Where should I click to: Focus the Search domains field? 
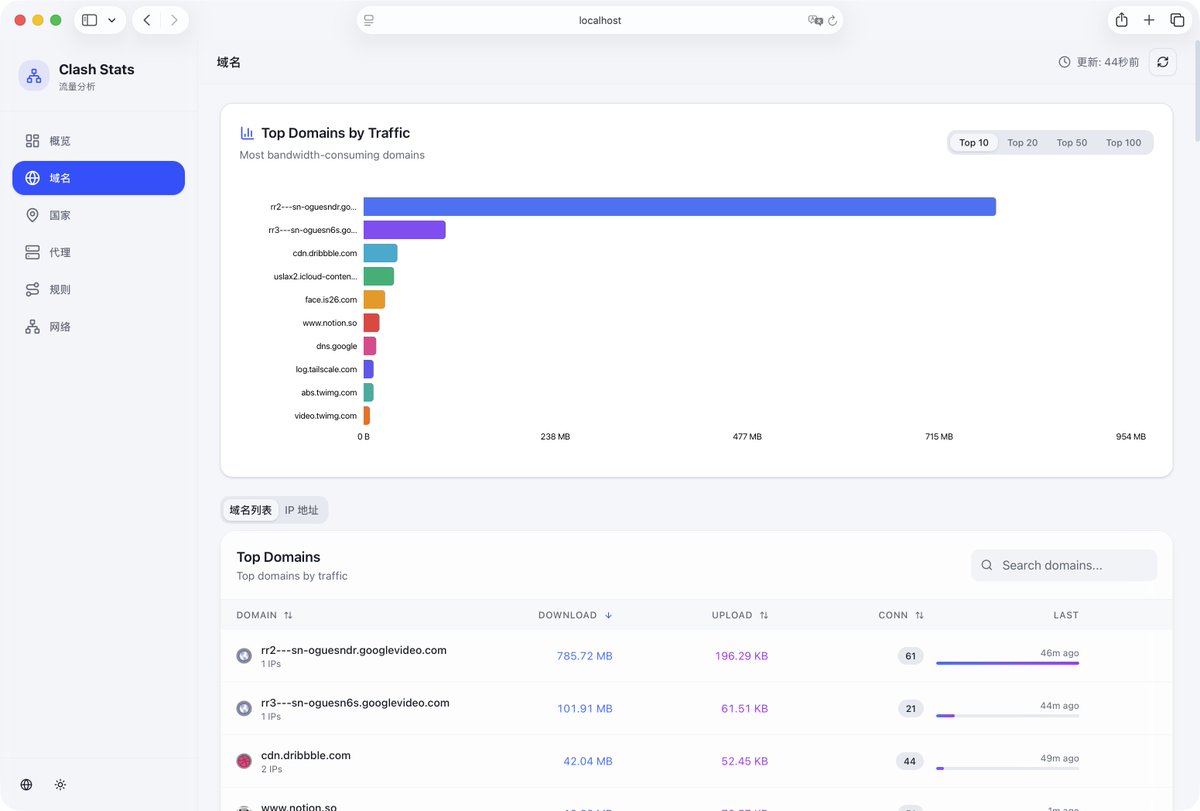1064,565
